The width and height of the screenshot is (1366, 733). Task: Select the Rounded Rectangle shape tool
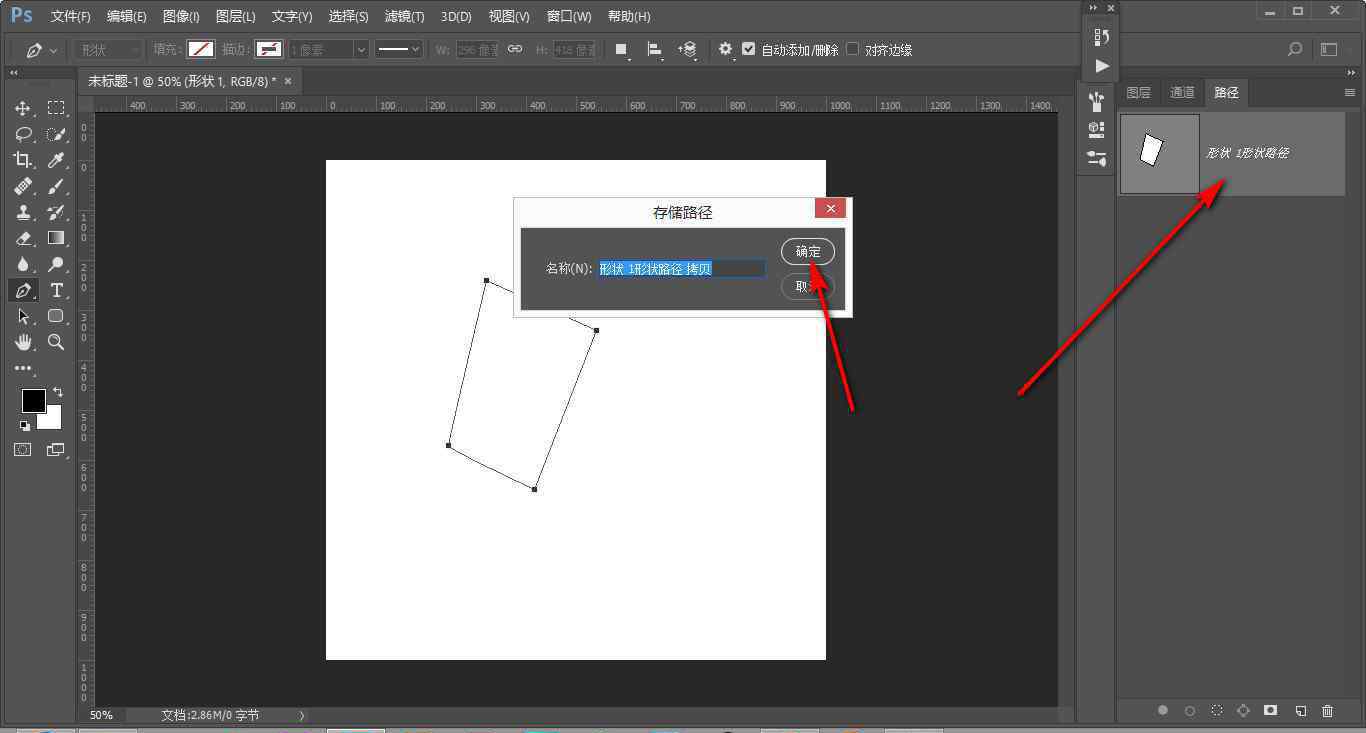(x=56, y=316)
